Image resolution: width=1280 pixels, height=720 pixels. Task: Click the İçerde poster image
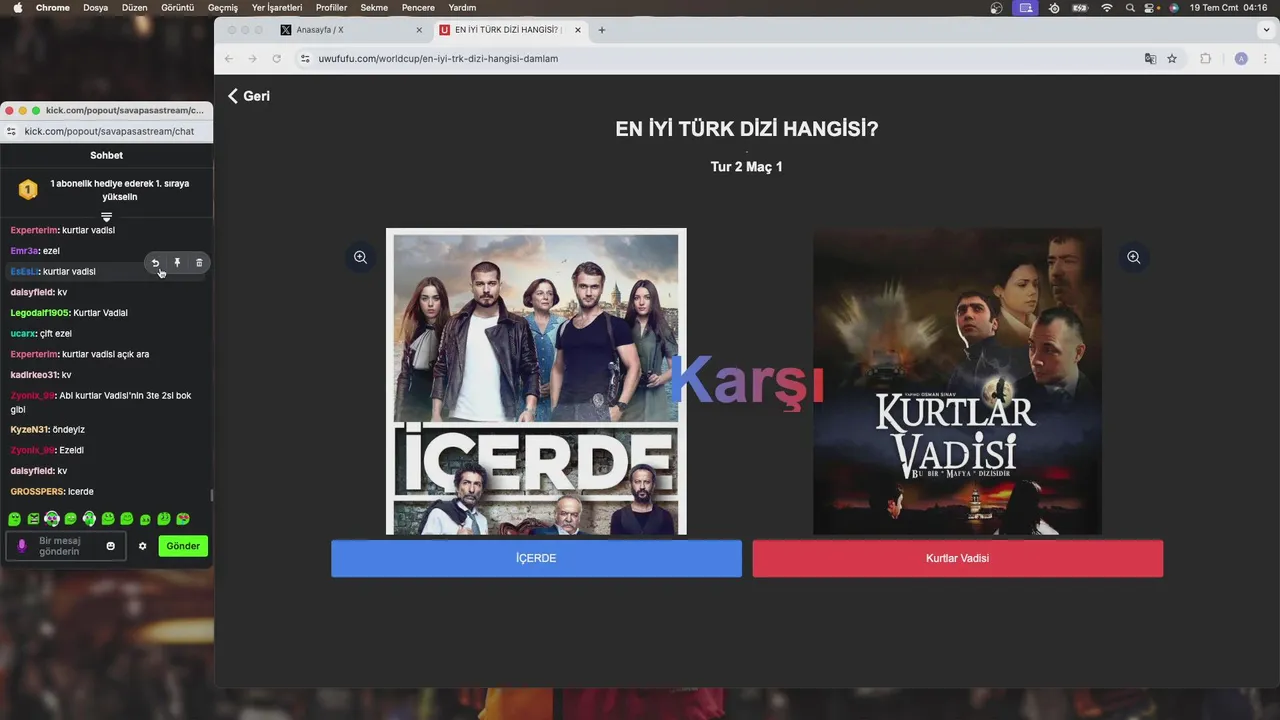point(536,382)
